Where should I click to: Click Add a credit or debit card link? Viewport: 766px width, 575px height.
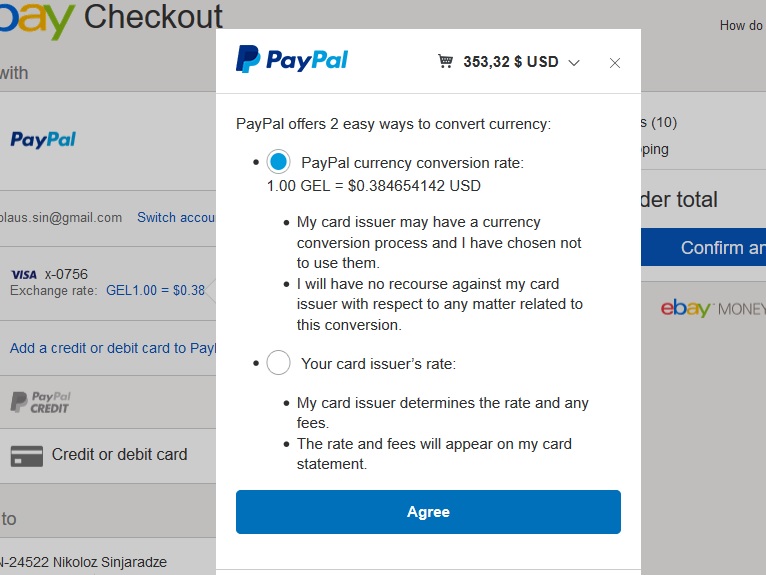click(112, 348)
